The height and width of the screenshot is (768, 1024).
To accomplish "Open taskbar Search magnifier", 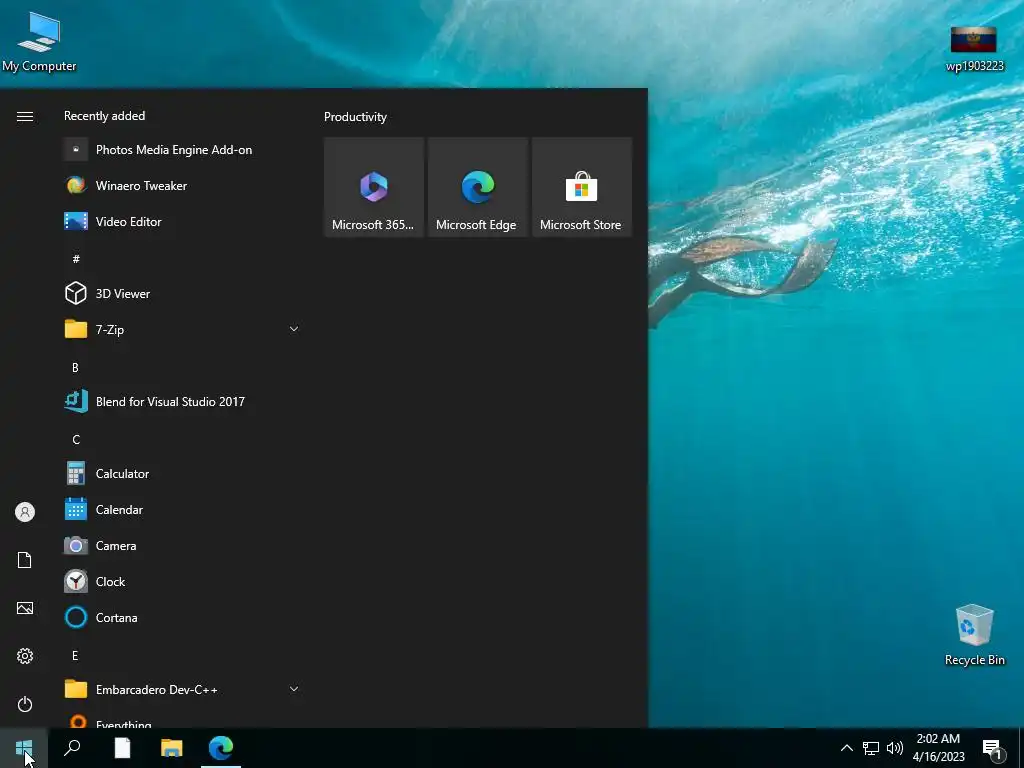I will coord(72,748).
